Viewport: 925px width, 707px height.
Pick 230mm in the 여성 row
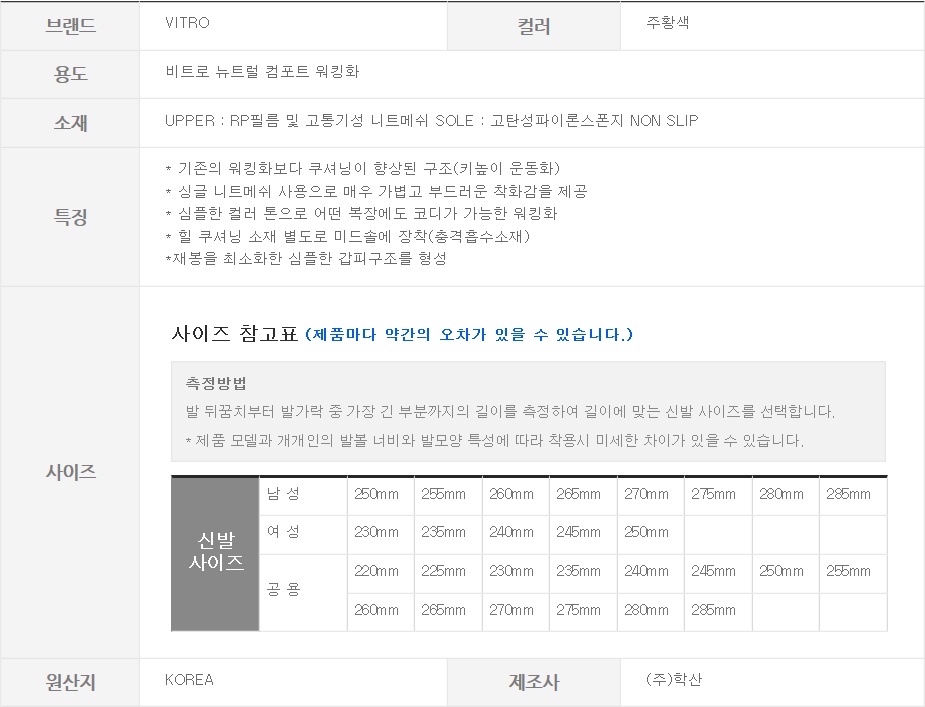coord(376,532)
